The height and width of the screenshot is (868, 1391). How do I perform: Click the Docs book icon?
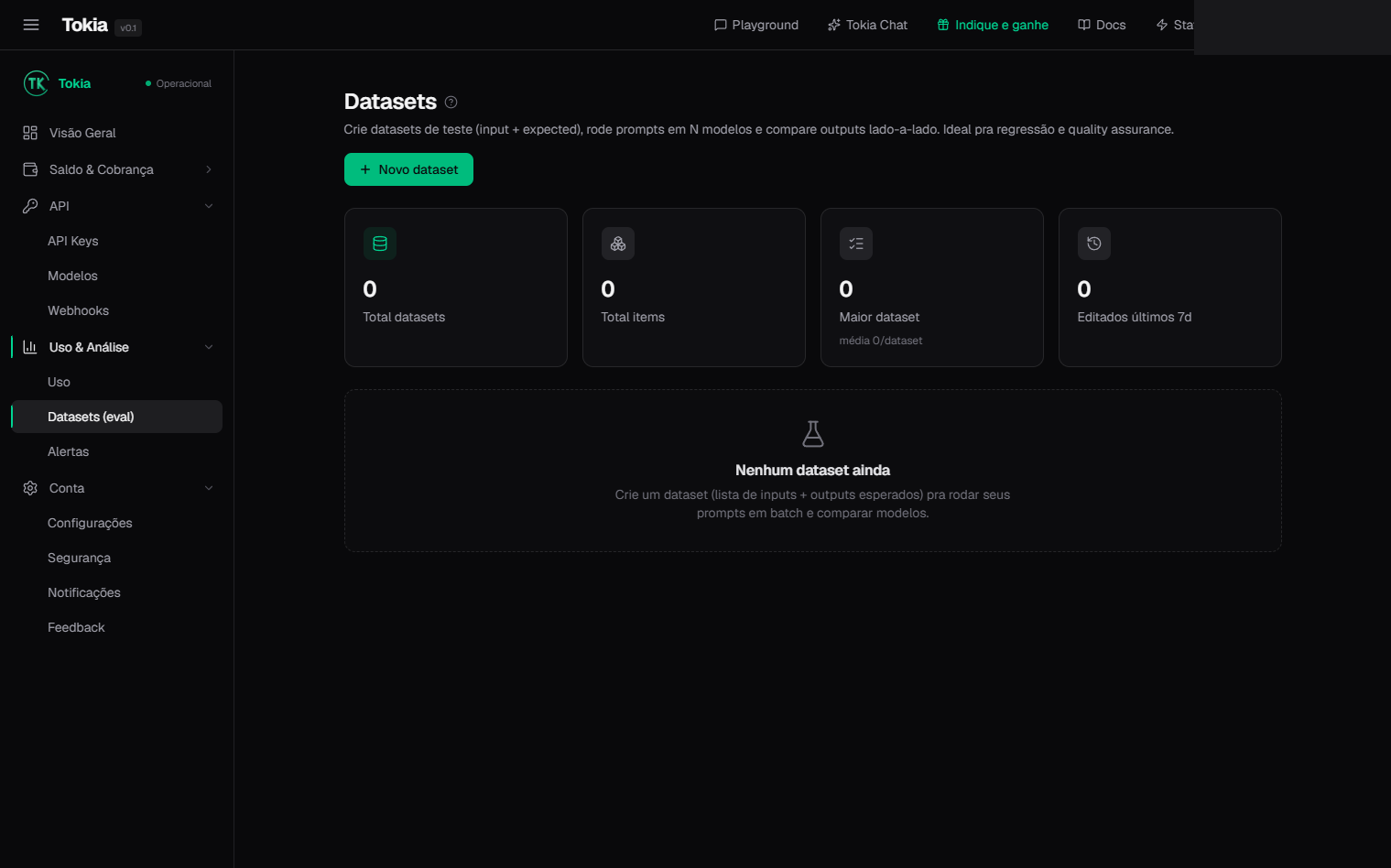(x=1084, y=25)
